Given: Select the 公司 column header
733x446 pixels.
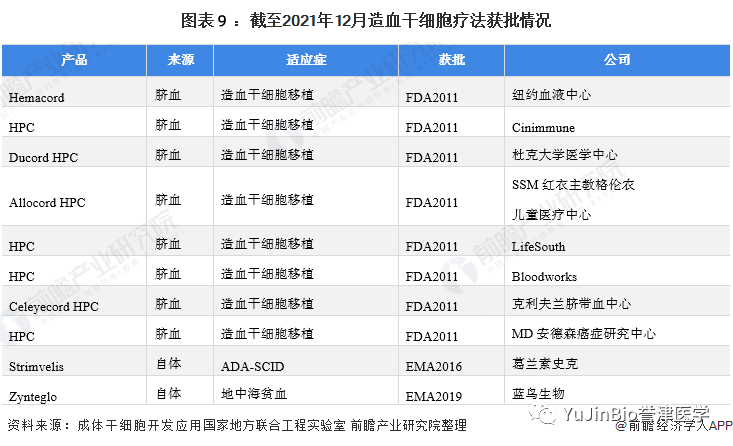Looking at the screenshot, I should [617, 60].
